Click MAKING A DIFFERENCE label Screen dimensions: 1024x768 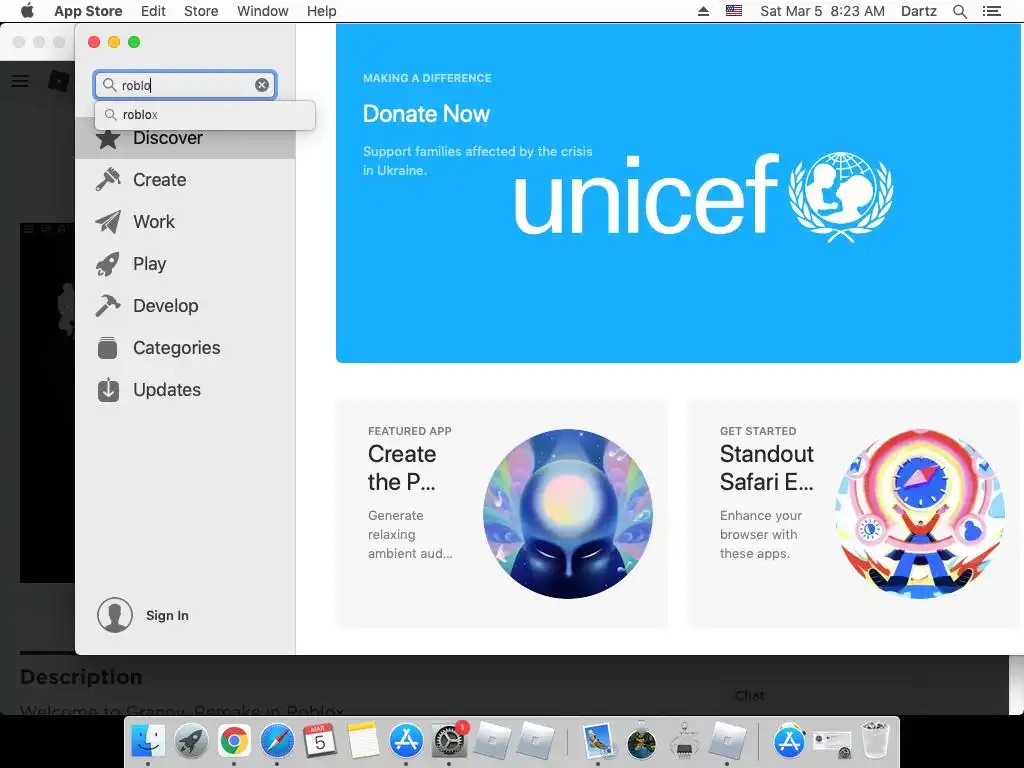[x=427, y=78]
